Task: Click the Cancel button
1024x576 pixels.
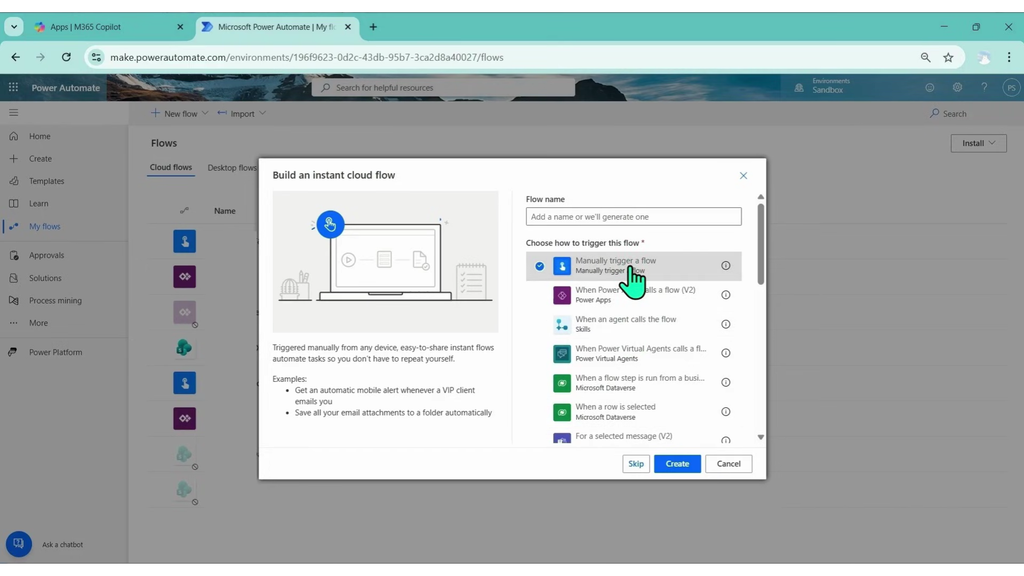Action: tap(728, 464)
